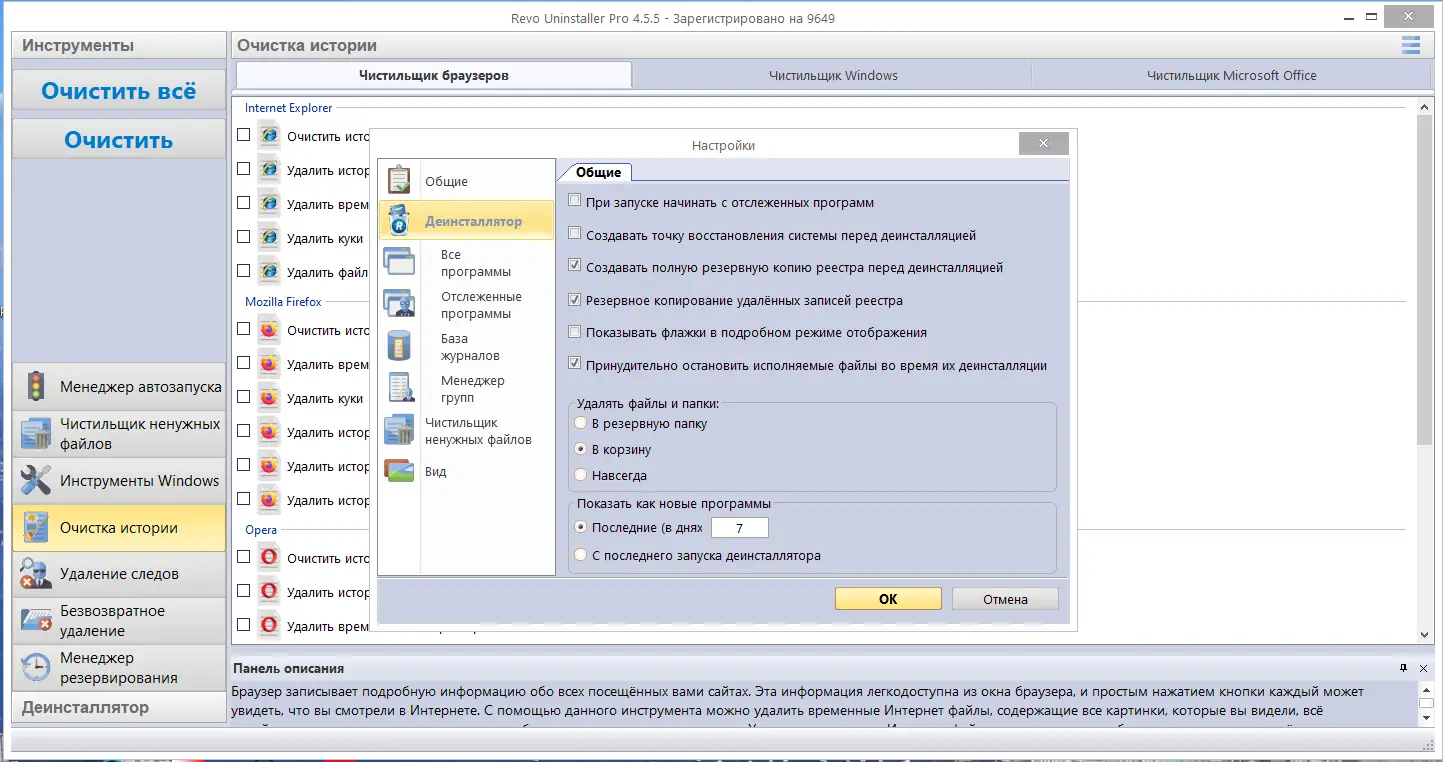This screenshot has width=1443, height=762.
Task: Click the days input field showing 7
Action: (x=739, y=527)
